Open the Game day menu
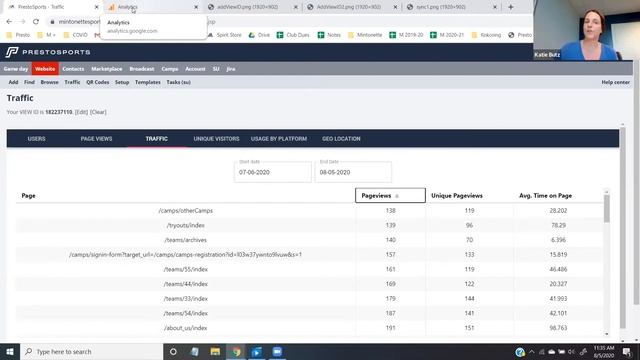The height and width of the screenshot is (360, 640). pos(16,69)
